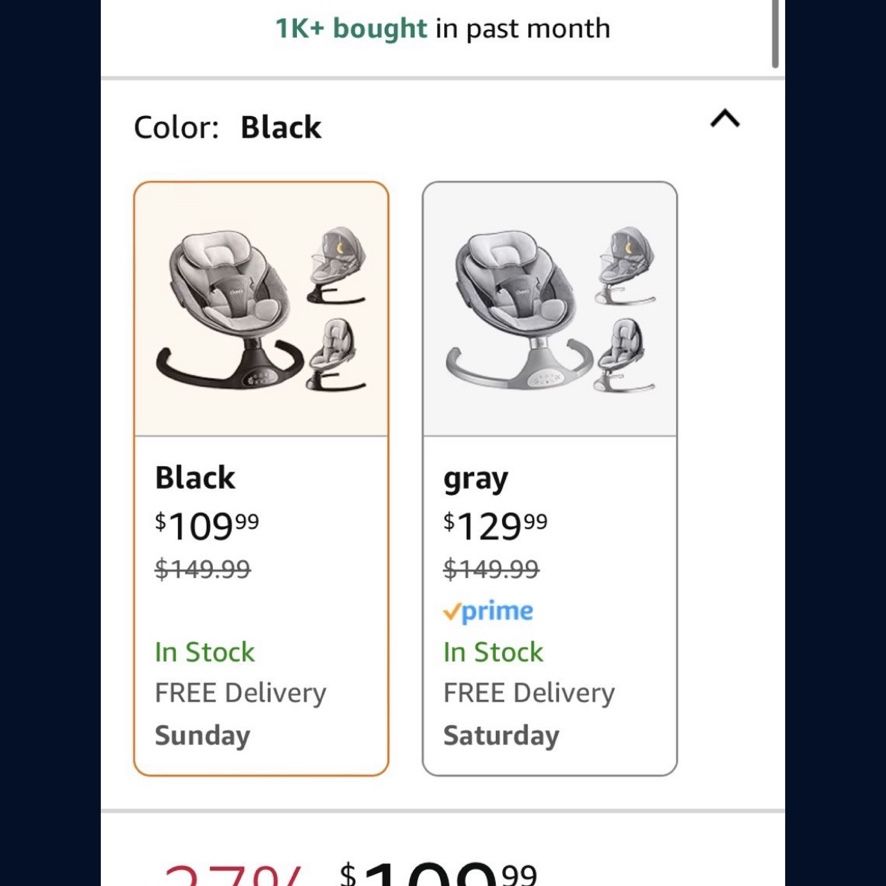Select the gray color option card
886x886 pixels.
pos(549,479)
